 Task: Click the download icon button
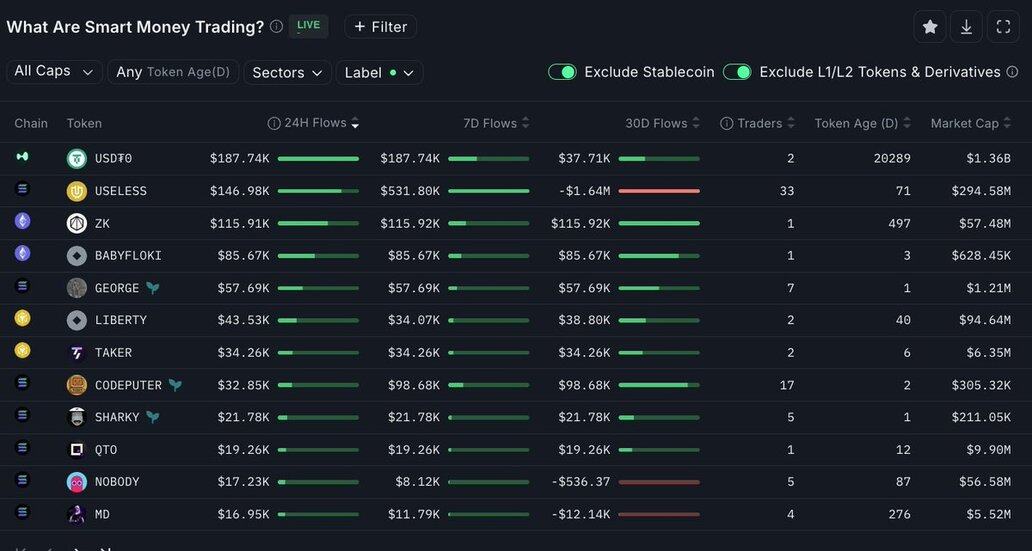[x=966, y=27]
